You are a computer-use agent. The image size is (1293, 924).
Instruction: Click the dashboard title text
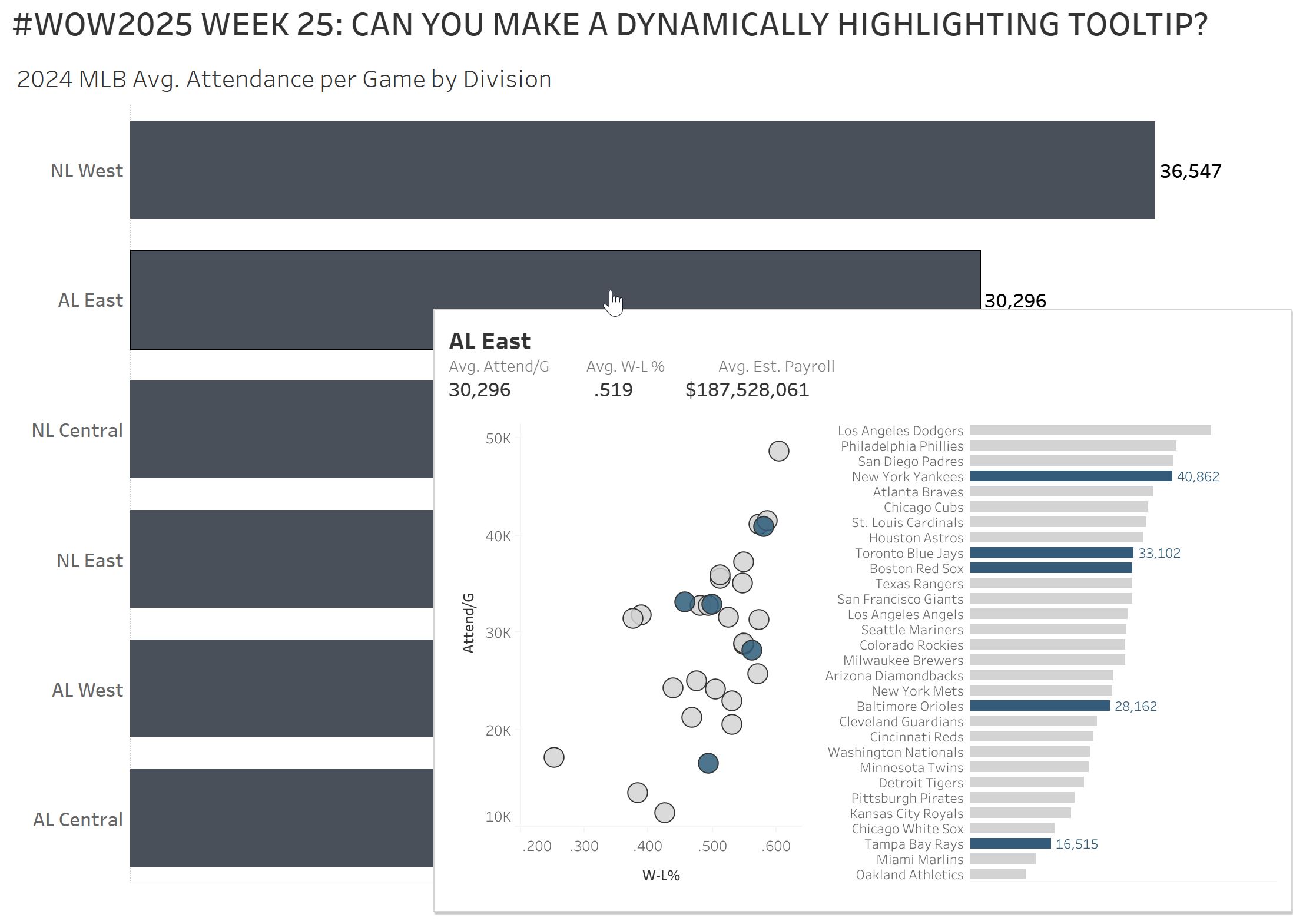(609, 25)
